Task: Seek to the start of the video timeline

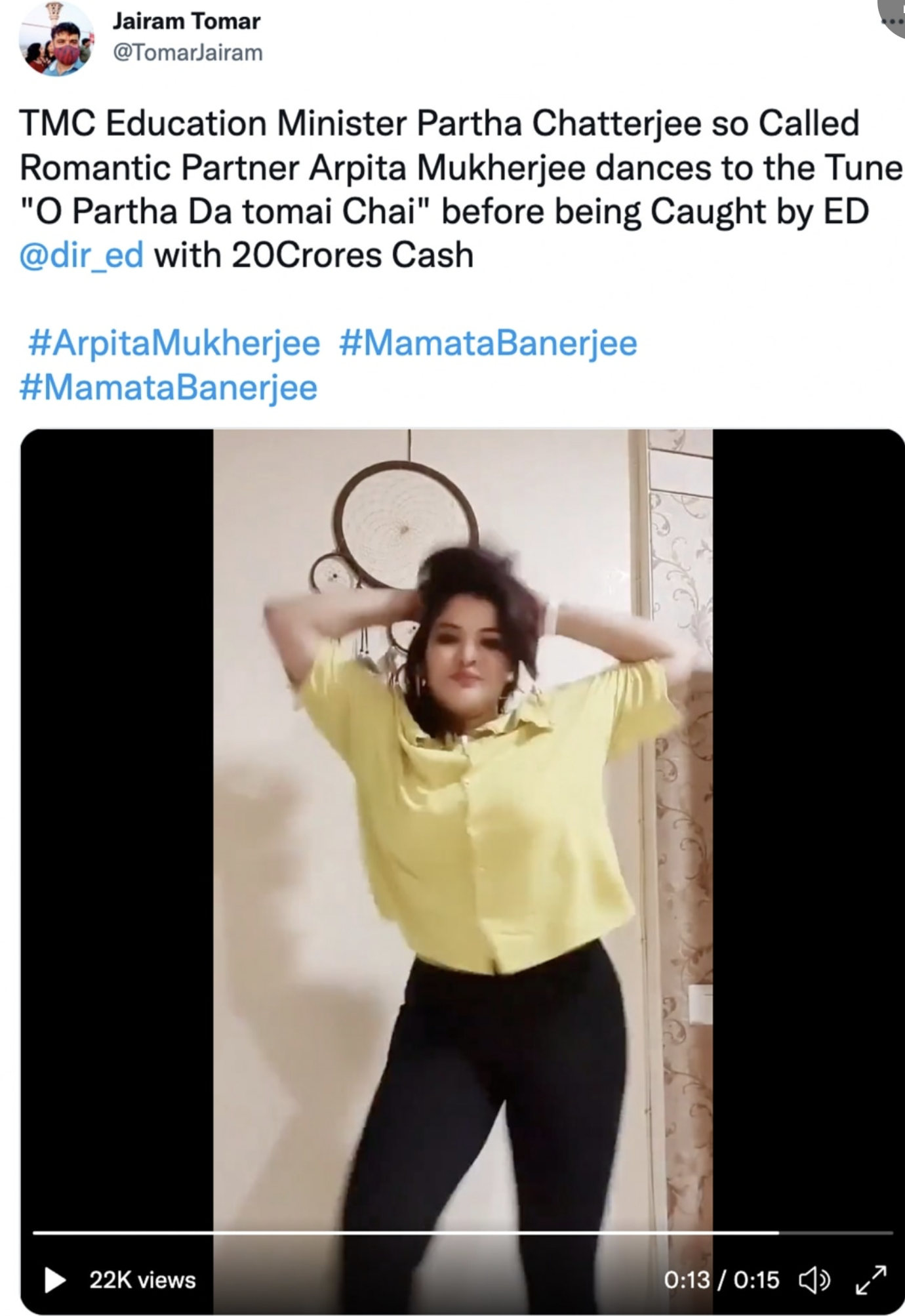Action: [35, 1233]
